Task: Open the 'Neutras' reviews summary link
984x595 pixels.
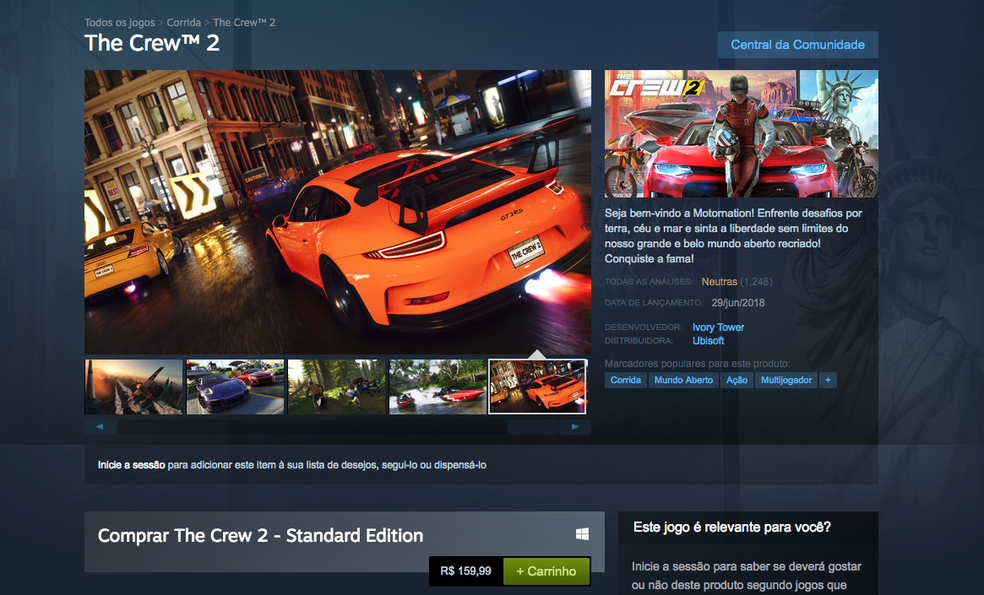Action: pos(719,282)
